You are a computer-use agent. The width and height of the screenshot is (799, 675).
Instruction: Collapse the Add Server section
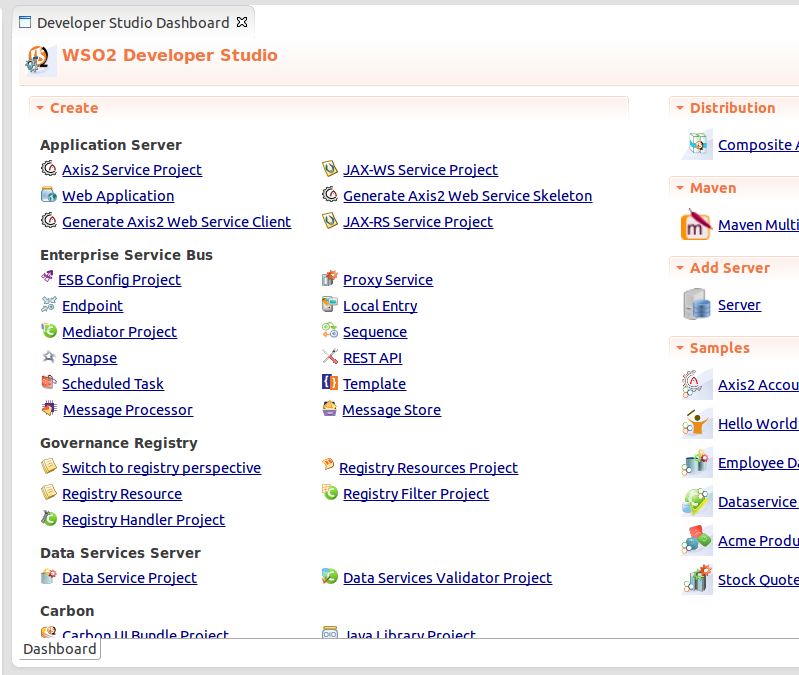tap(680, 268)
